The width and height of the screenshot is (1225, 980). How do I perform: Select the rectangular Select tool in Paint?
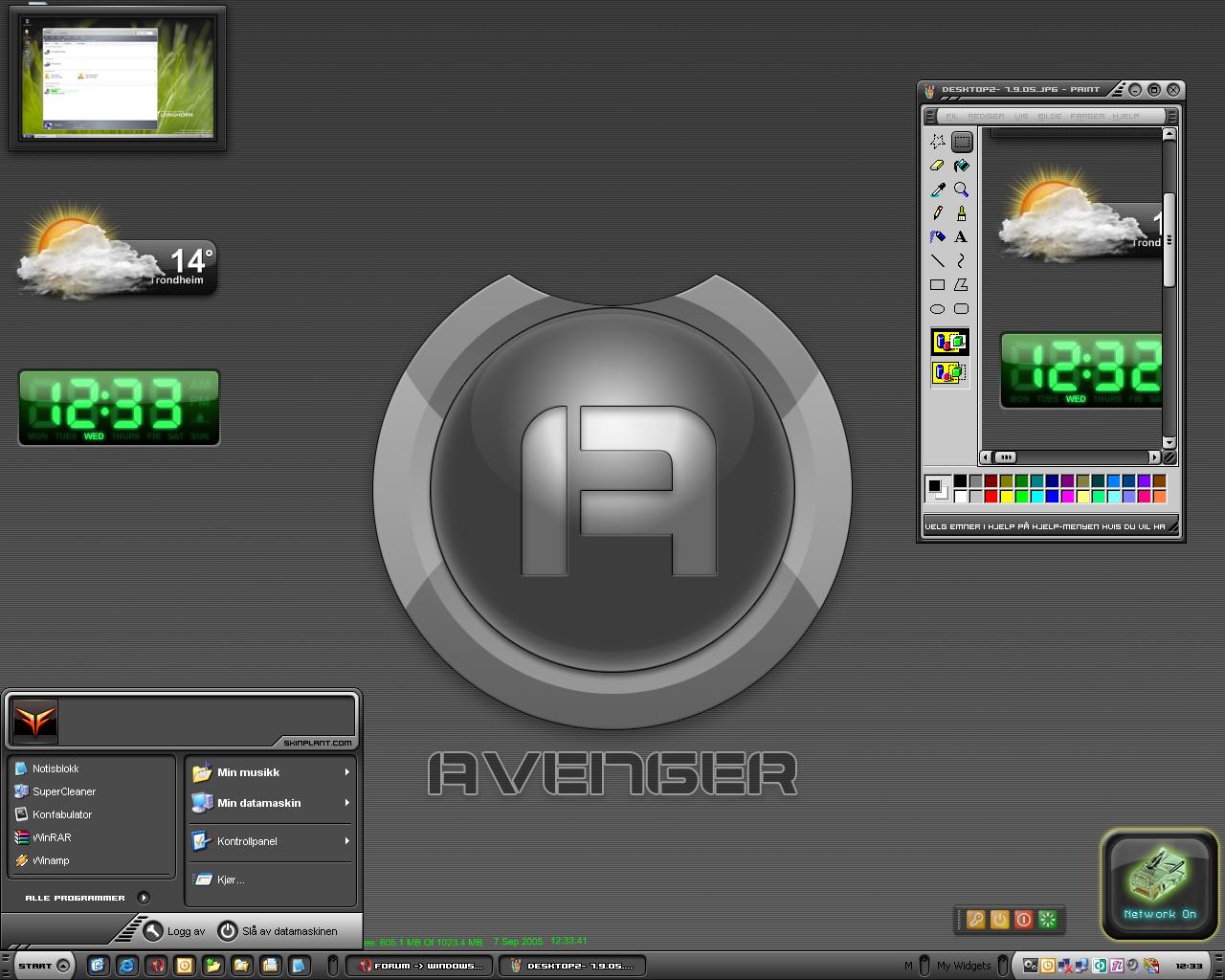(962, 142)
